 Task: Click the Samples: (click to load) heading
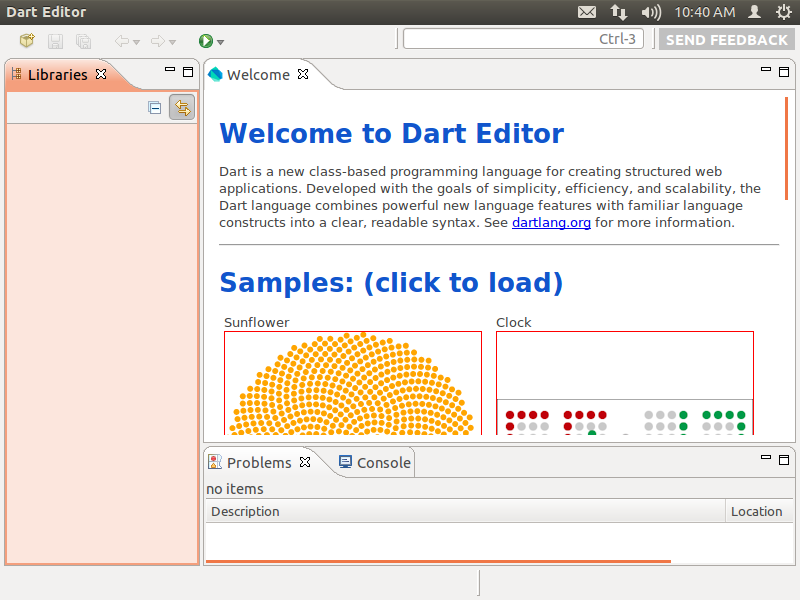[x=391, y=283]
